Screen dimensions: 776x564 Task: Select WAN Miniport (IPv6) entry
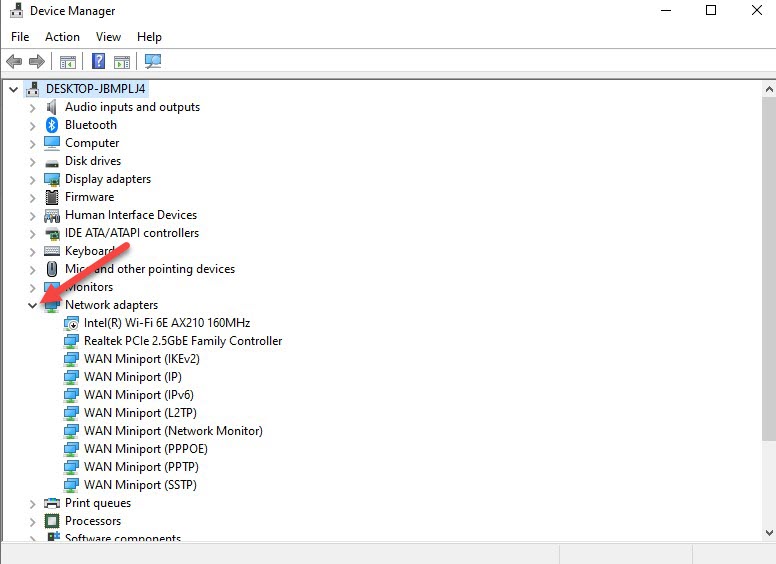[139, 395]
